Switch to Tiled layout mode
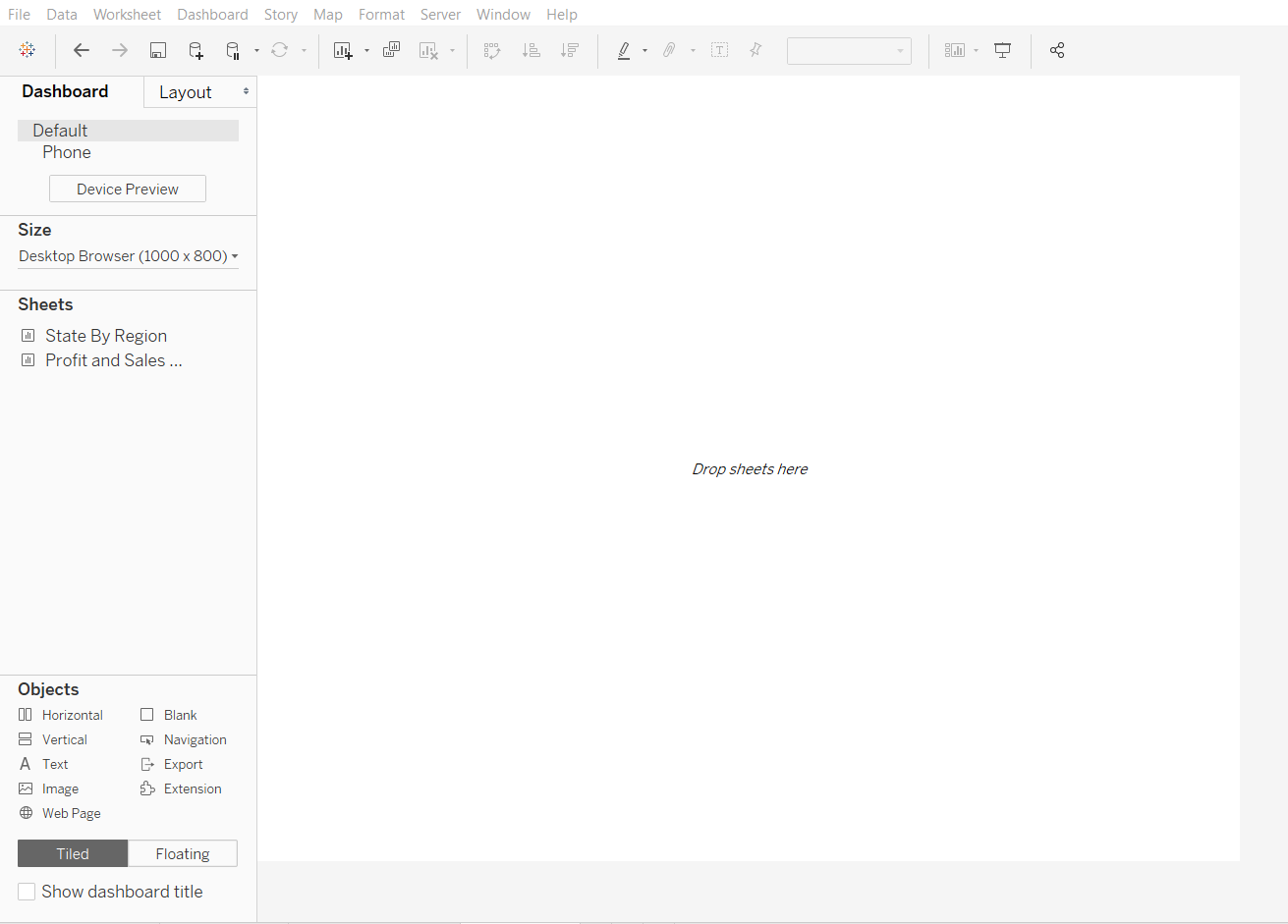The width and height of the screenshot is (1288, 924). point(73,853)
